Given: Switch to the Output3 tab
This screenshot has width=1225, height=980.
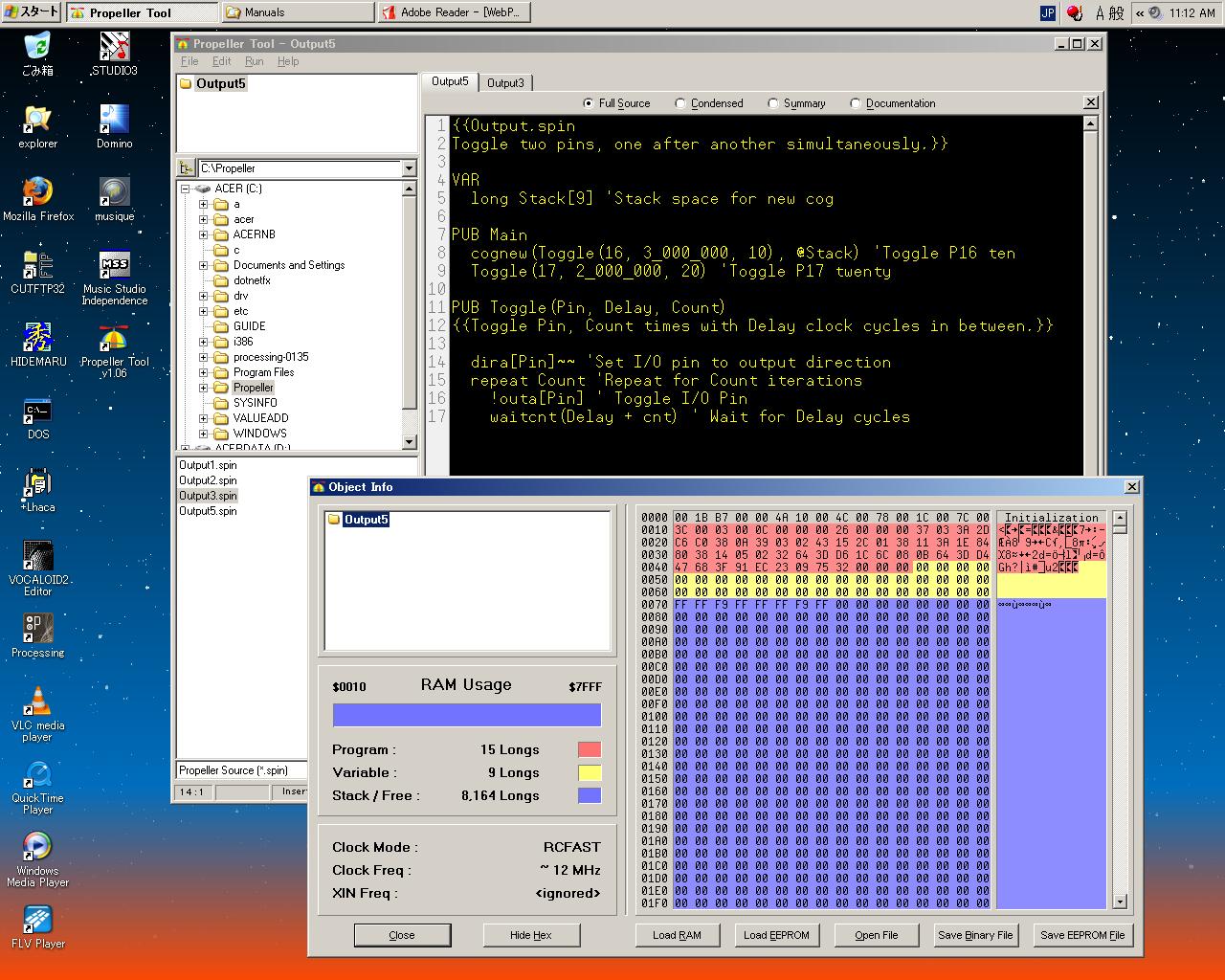Looking at the screenshot, I should pos(505,83).
